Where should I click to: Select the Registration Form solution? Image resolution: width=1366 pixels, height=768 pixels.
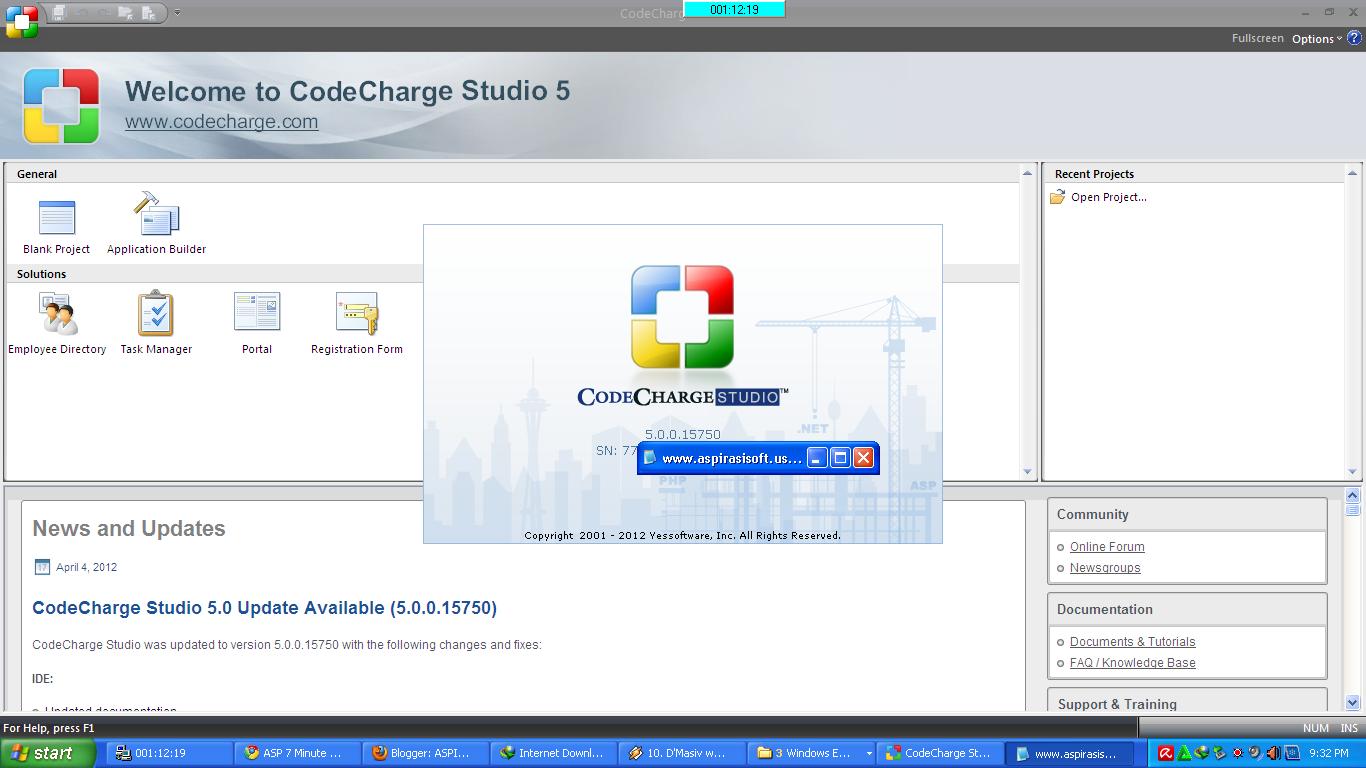click(357, 323)
